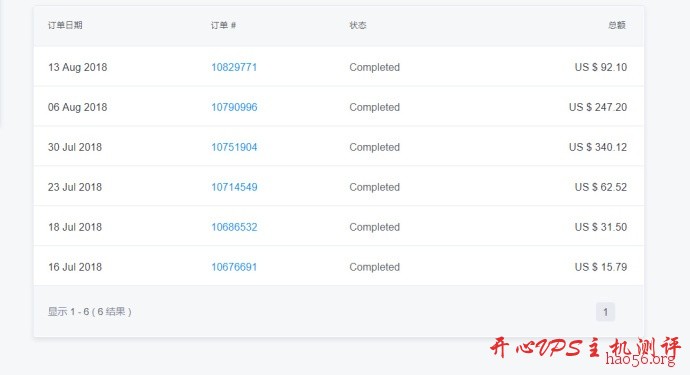The height and width of the screenshot is (375, 690).
Task: Open order 10686532
Action: (234, 227)
